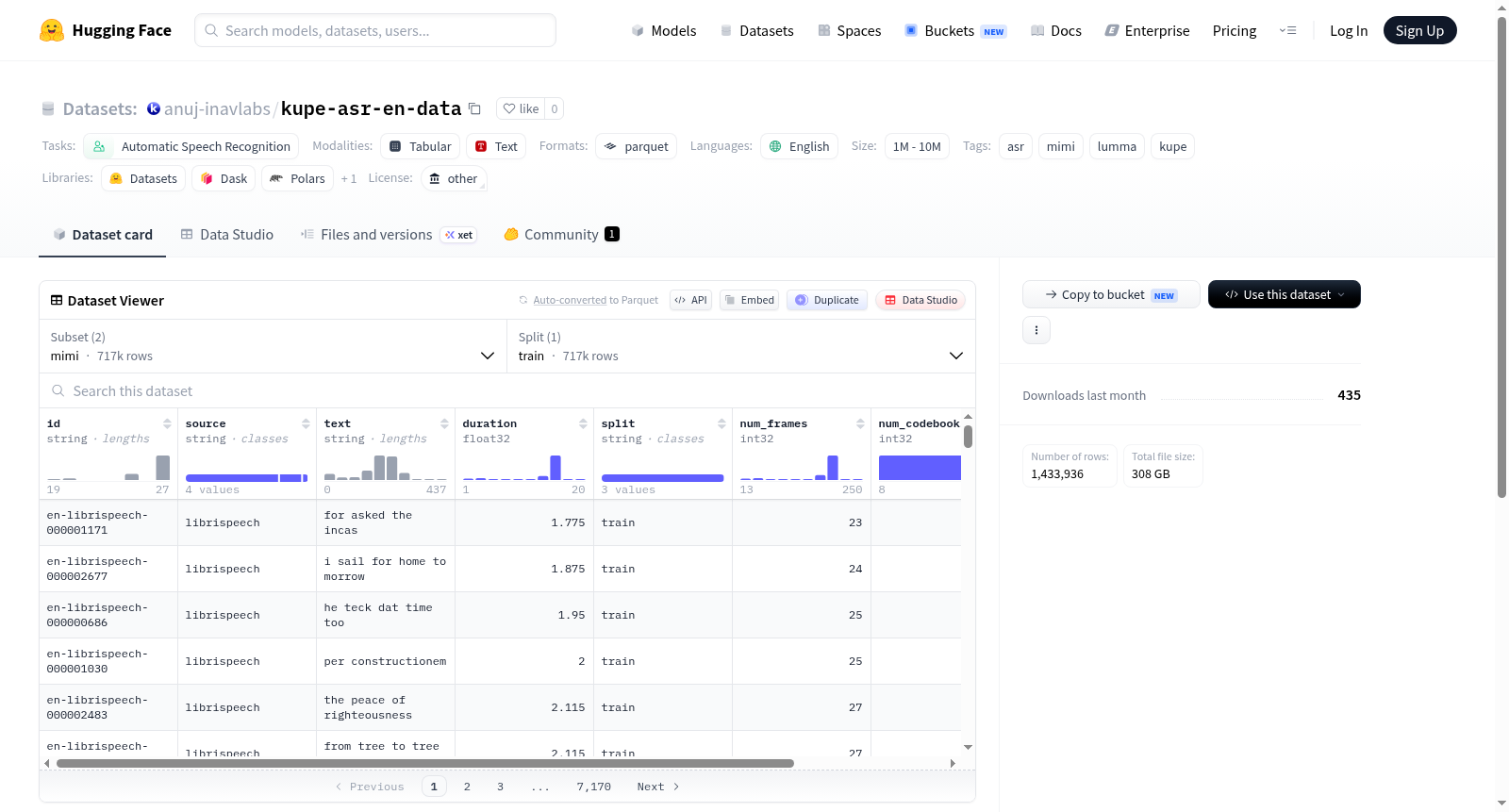The width and height of the screenshot is (1509, 812).
Task: Sort the text column
Action: (x=444, y=423)
